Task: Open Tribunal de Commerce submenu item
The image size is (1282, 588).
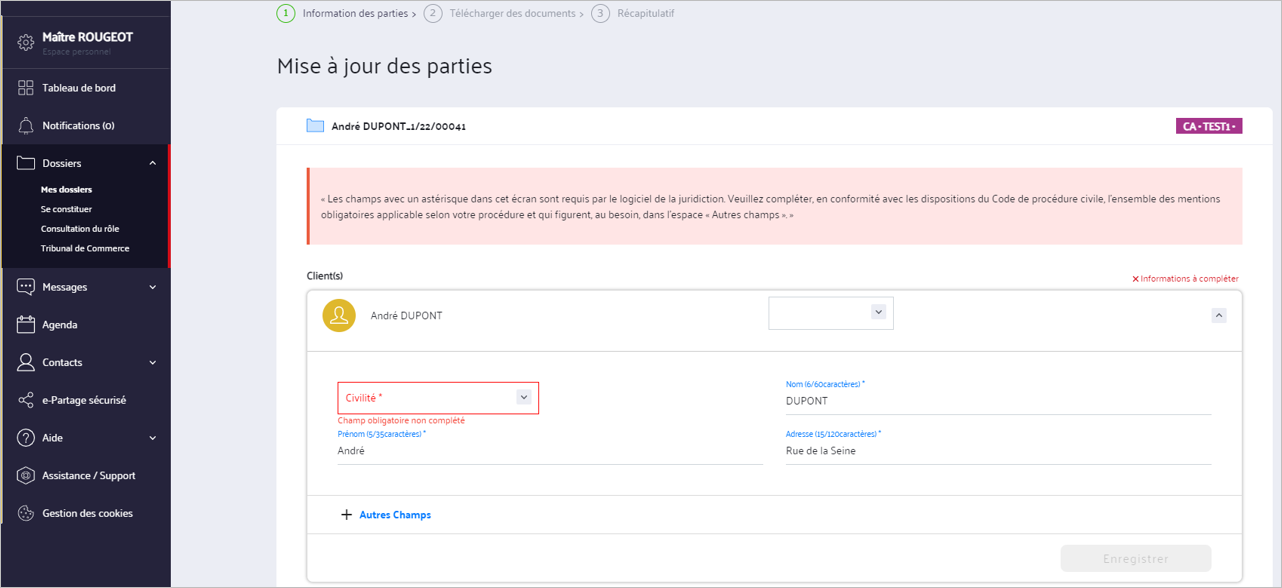Action: click(85, 248)
